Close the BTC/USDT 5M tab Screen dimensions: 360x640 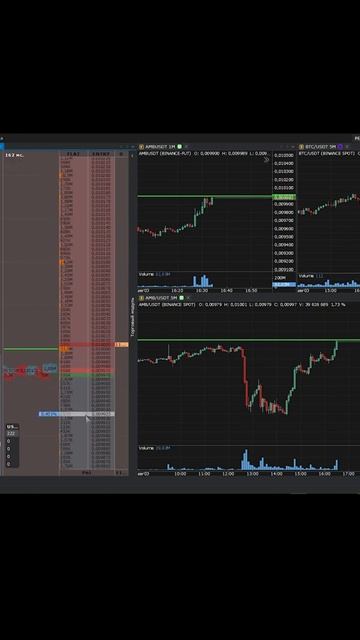click(x=347, y=147)
